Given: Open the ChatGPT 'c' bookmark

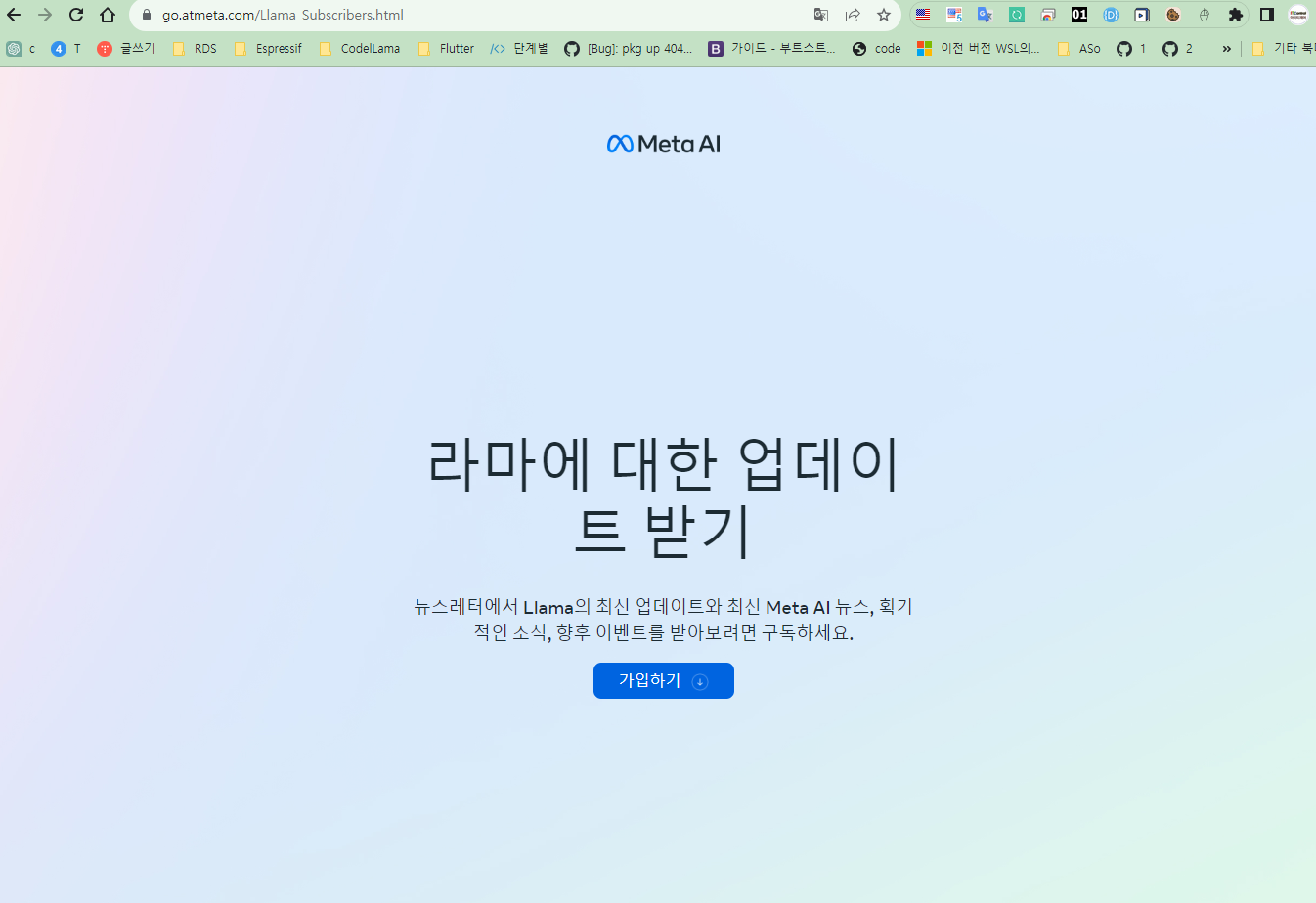Looking at the screenshot, I should tap(22, 48).
